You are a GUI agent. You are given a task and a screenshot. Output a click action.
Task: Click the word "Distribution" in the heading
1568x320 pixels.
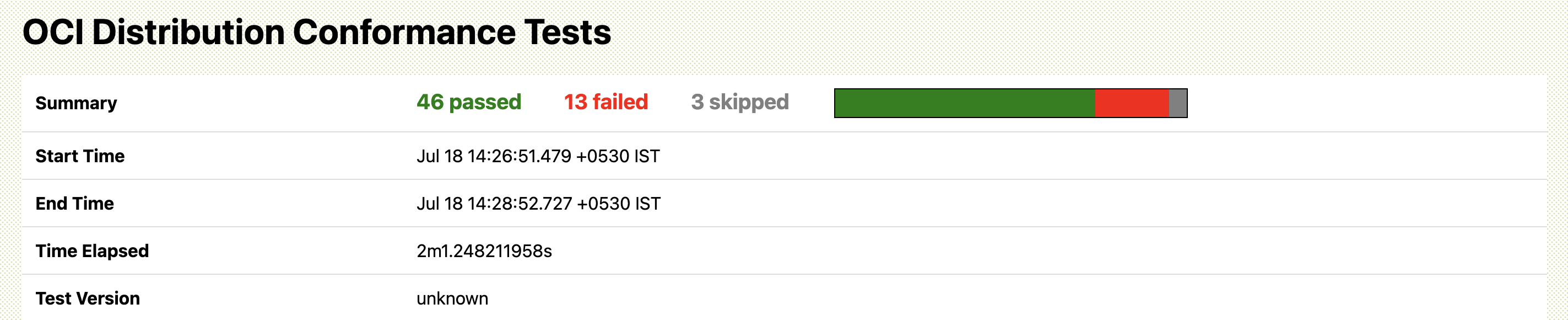pyautogui.click(x=188, y=31)
